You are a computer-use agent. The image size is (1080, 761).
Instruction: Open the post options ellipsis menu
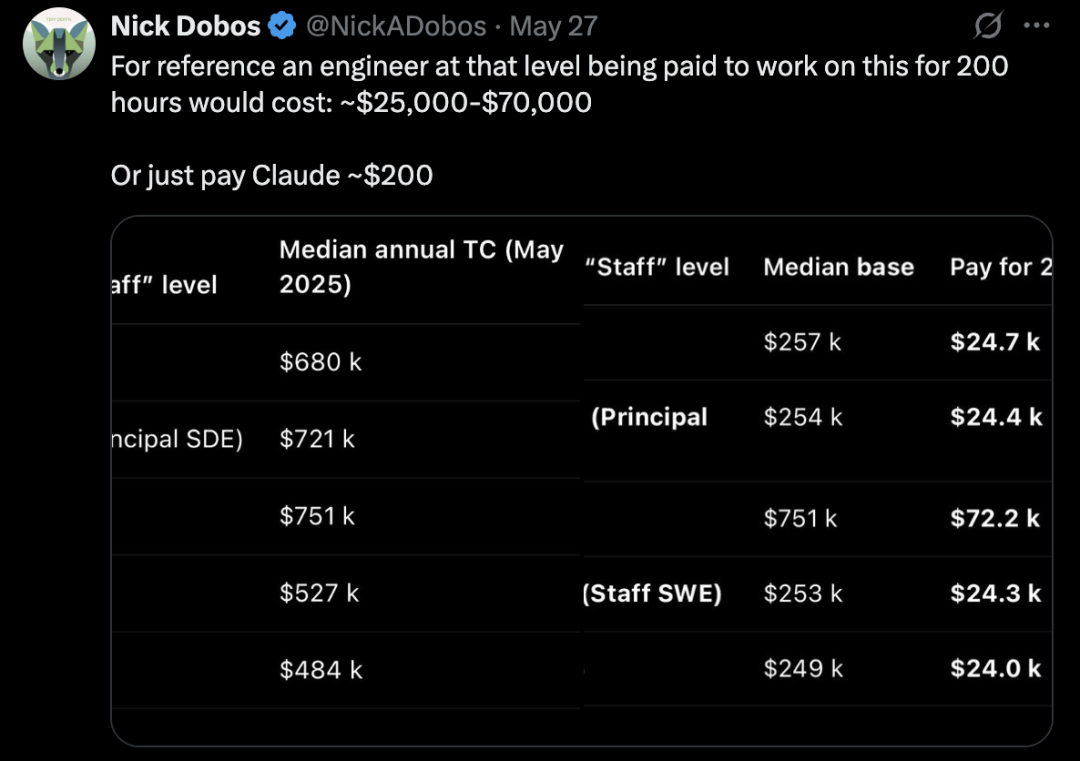(1038, 26)
